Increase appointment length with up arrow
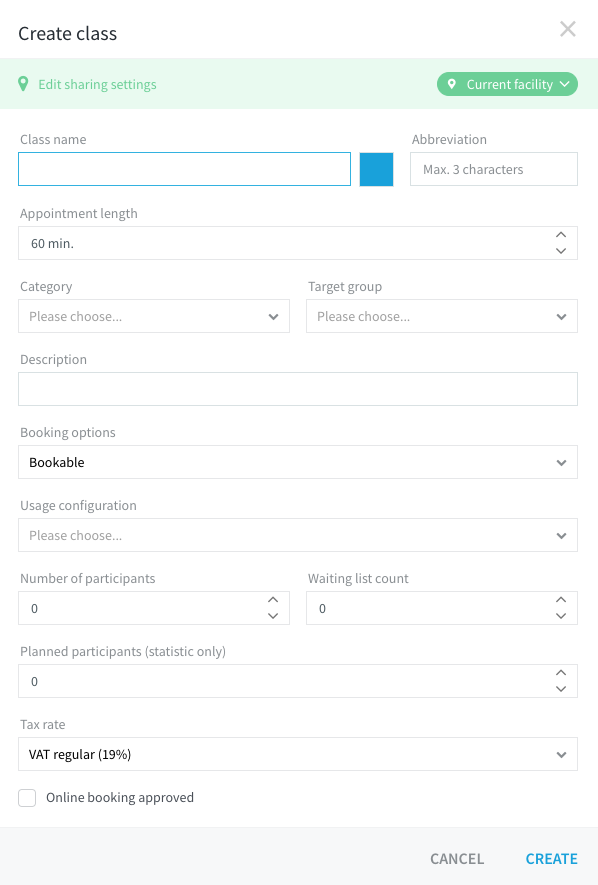 (x=561, y=235)
